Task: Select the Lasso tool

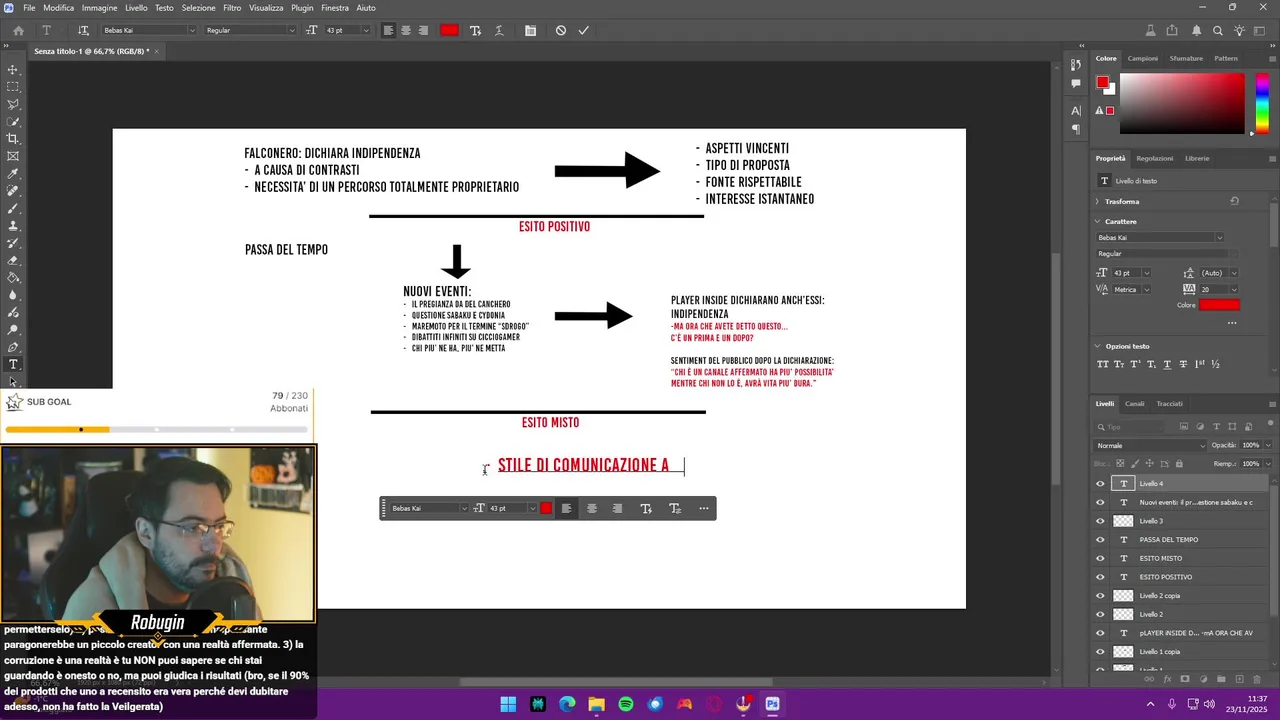Action: pyautogui.click(x=13, y=104)
